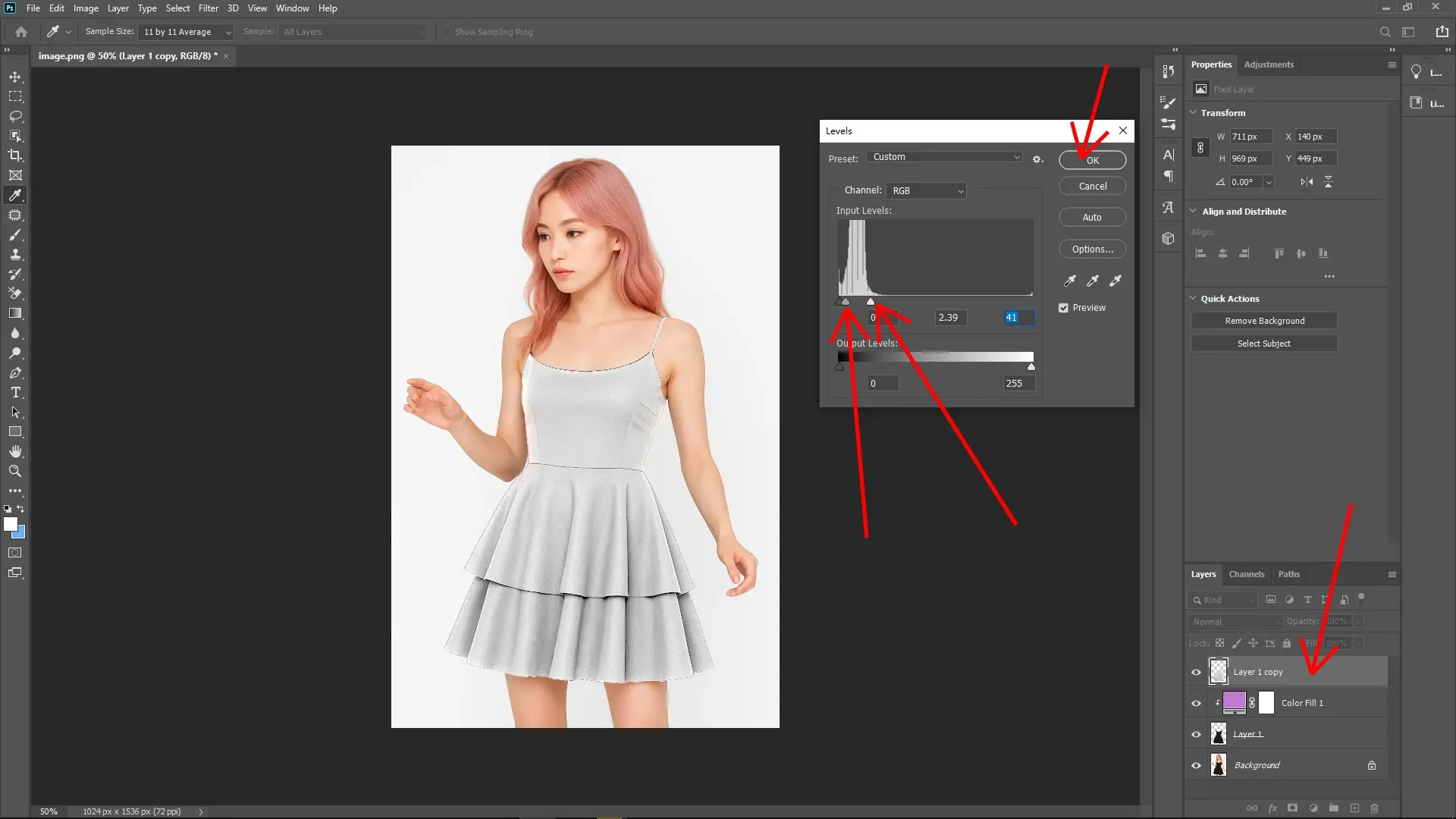Open the Preset dropdown showing Custom
The height and width of the screenshot is (819, 1456).
coord(945,157)
